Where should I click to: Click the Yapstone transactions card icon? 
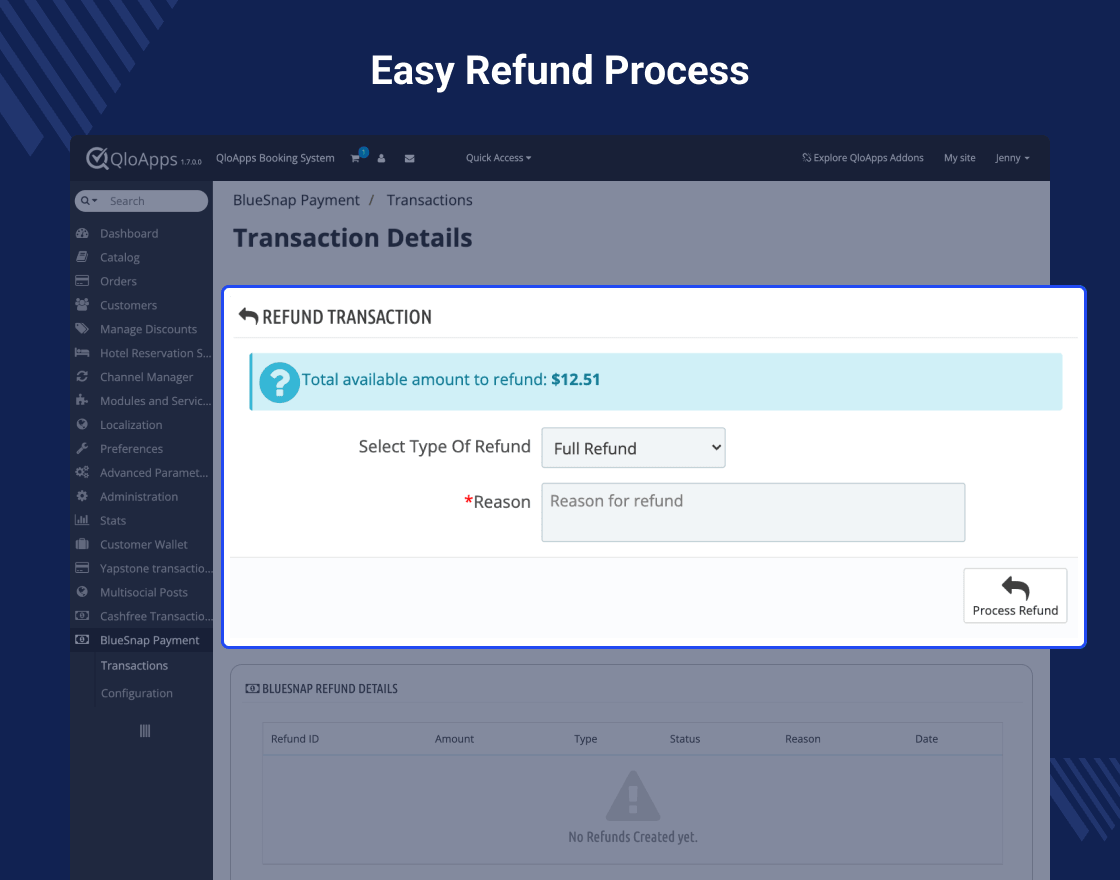point(82,568)
